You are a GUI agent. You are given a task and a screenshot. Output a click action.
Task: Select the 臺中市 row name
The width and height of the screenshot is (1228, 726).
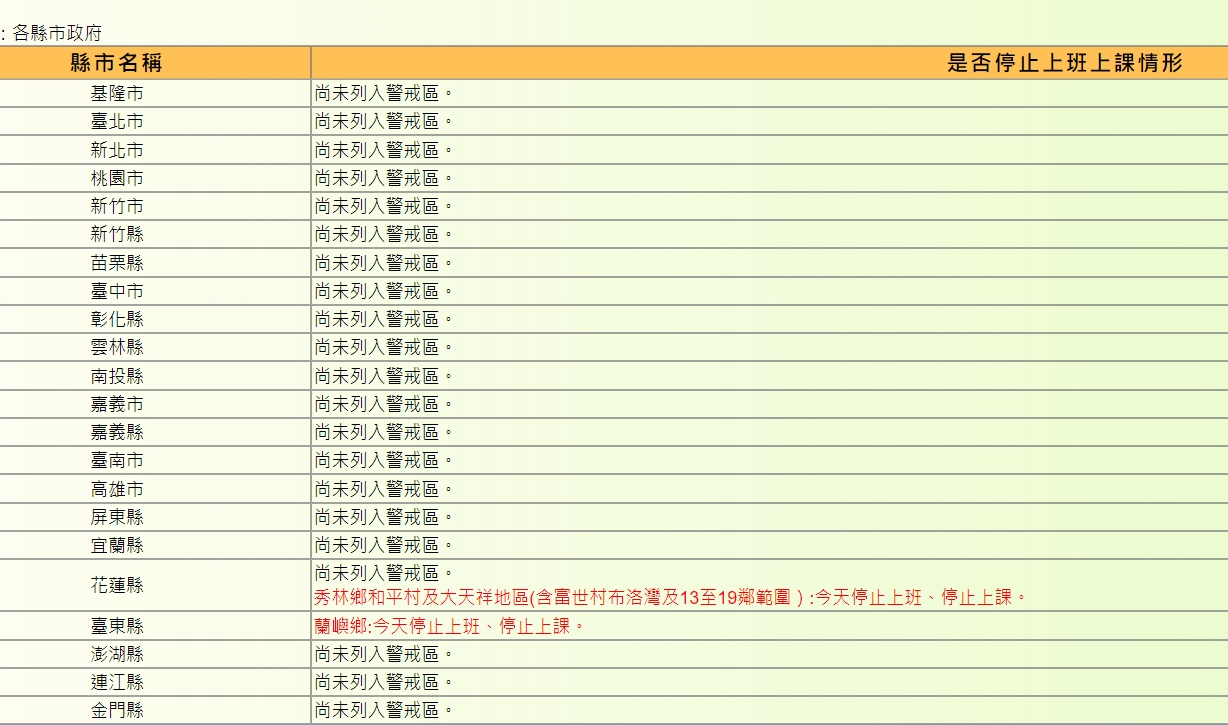117,291
